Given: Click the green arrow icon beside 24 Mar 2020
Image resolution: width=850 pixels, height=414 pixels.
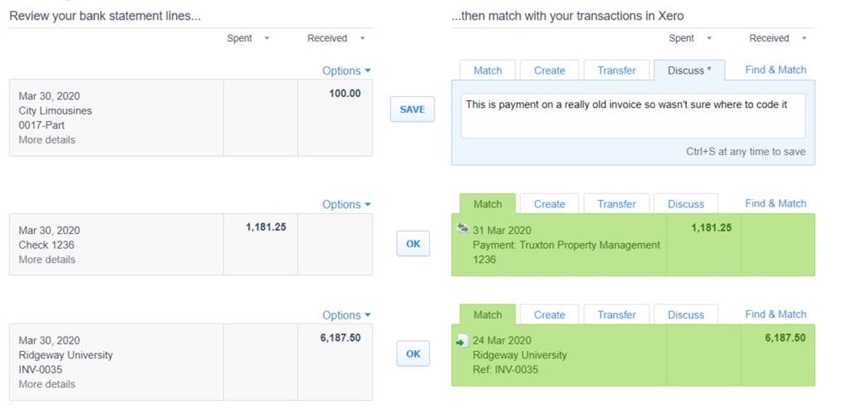Looking at the screenshot, I should (x=463, y=340).
